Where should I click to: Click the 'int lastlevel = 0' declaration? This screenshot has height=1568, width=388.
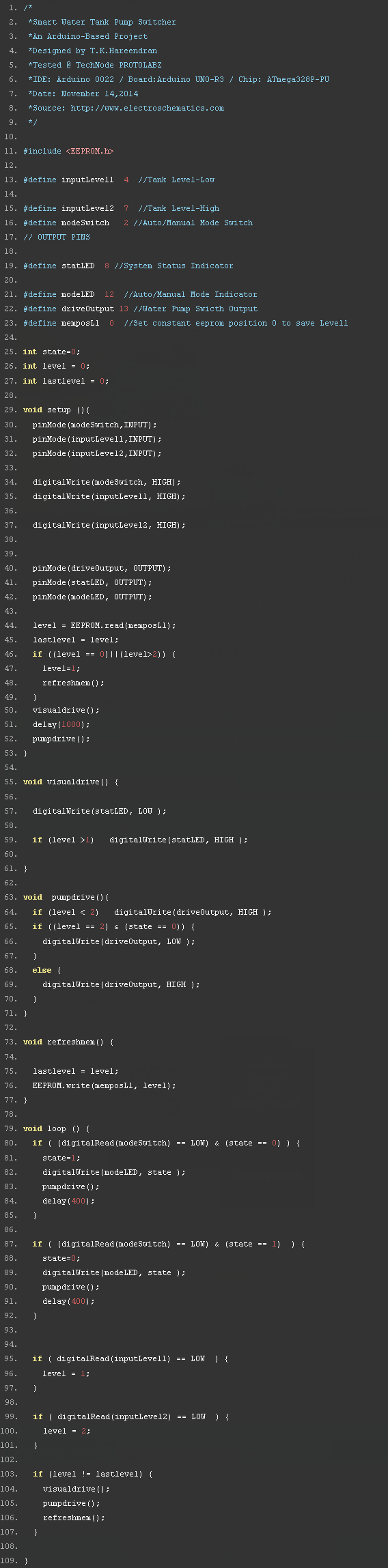point(66,381)
